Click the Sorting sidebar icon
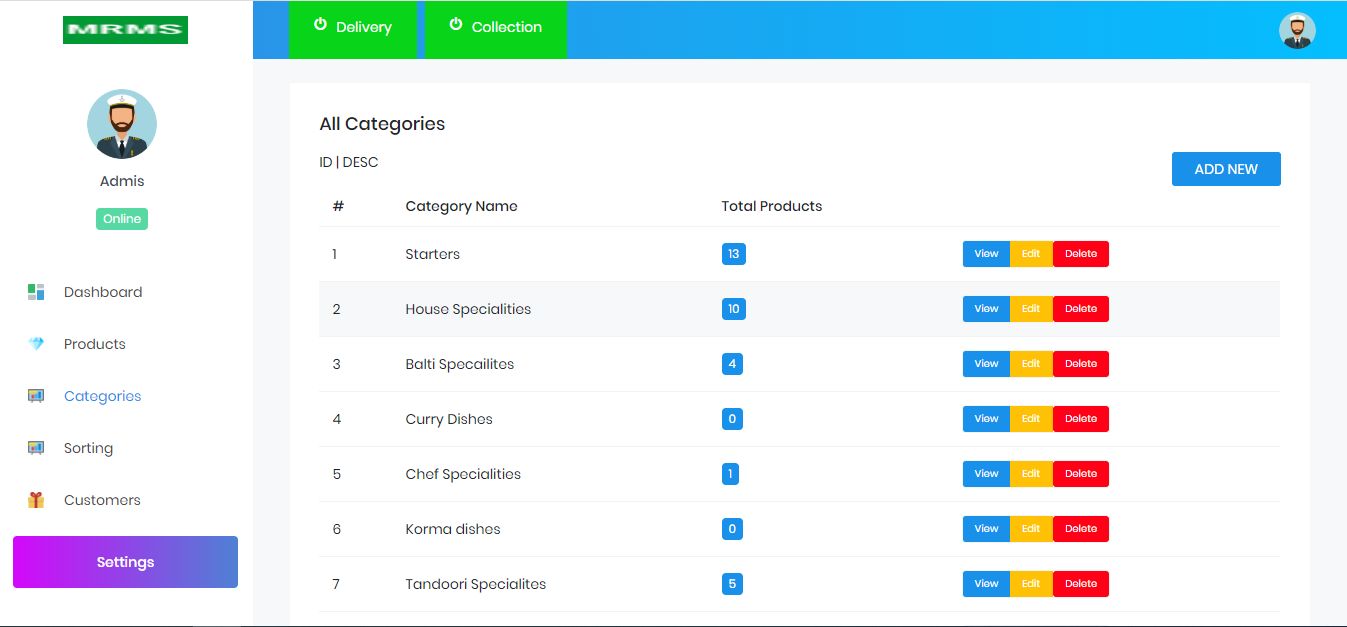Image resolution: width=1347 pixels, height=627 pixels. 36,448
